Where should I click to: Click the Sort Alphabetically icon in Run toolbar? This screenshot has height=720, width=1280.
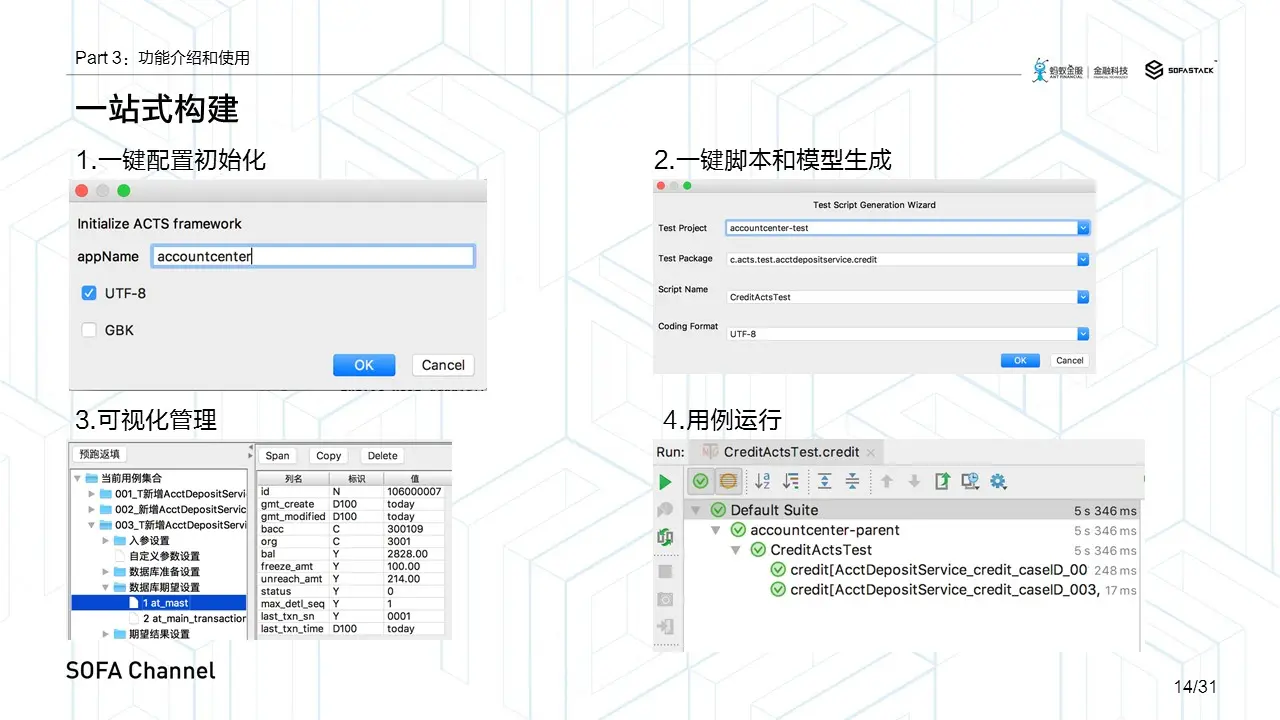pyautogui.click(x=762, y=481)
